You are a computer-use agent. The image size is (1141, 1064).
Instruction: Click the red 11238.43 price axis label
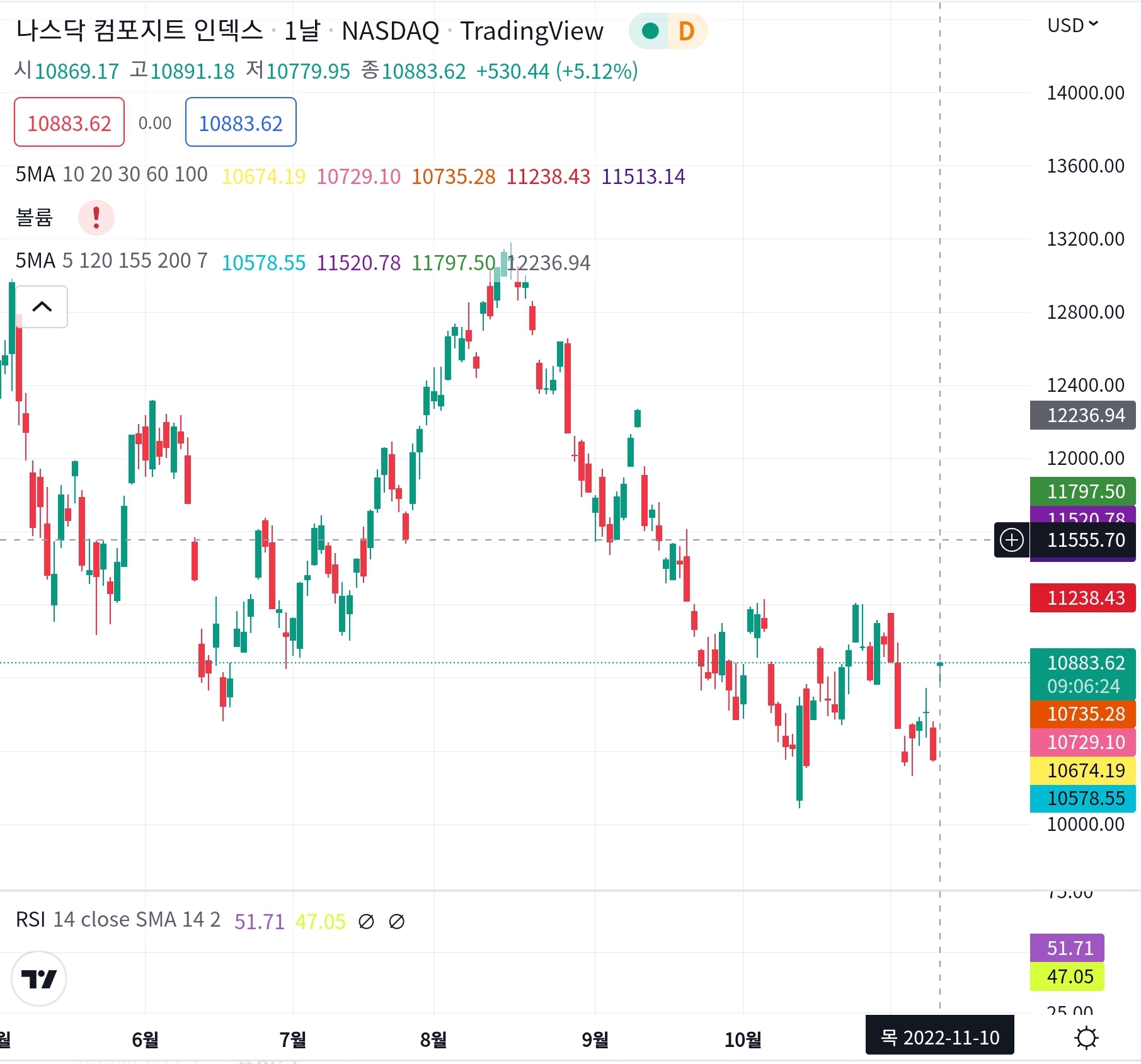[1083, 598]
